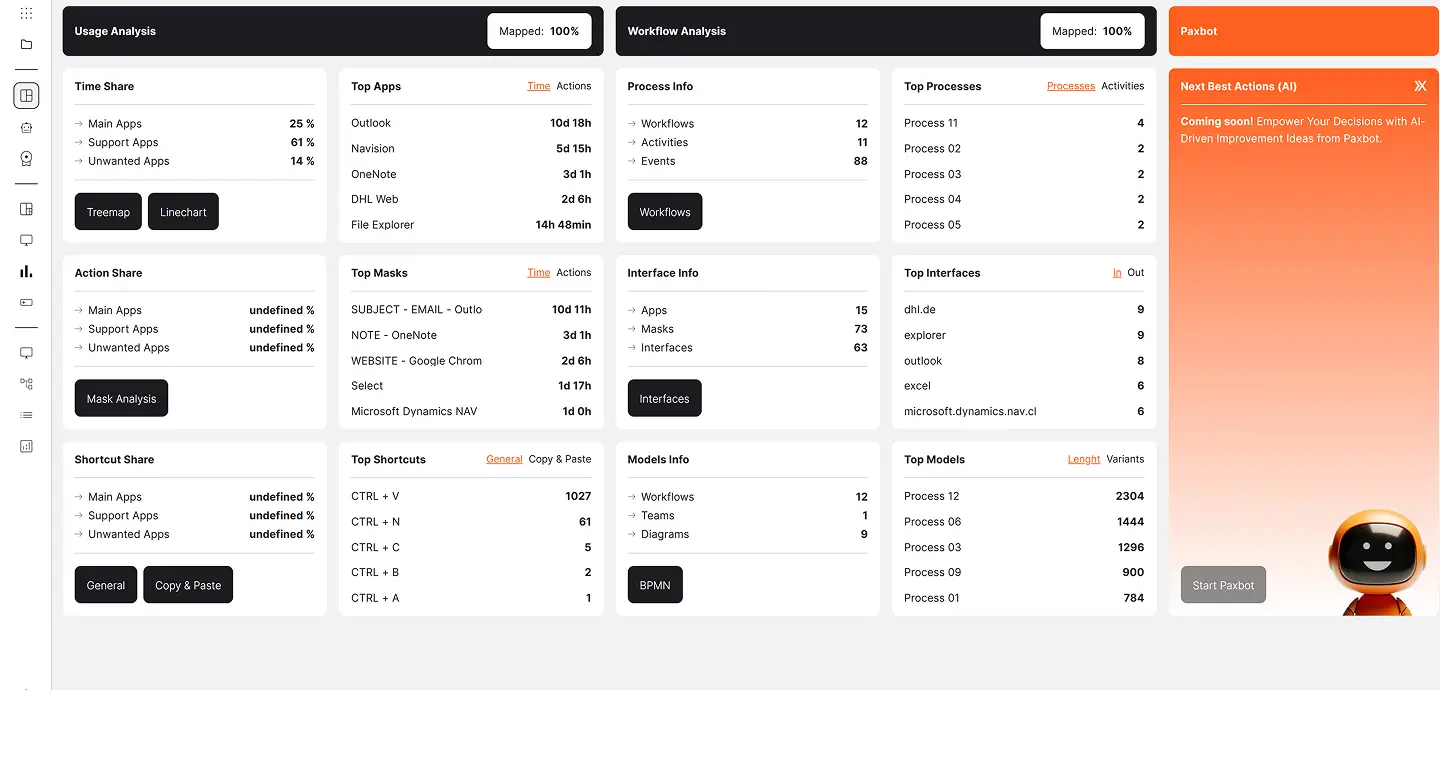Select Variants tab in Top Models
This screenshot has width=1440, height=768.
pos(1125,460)
